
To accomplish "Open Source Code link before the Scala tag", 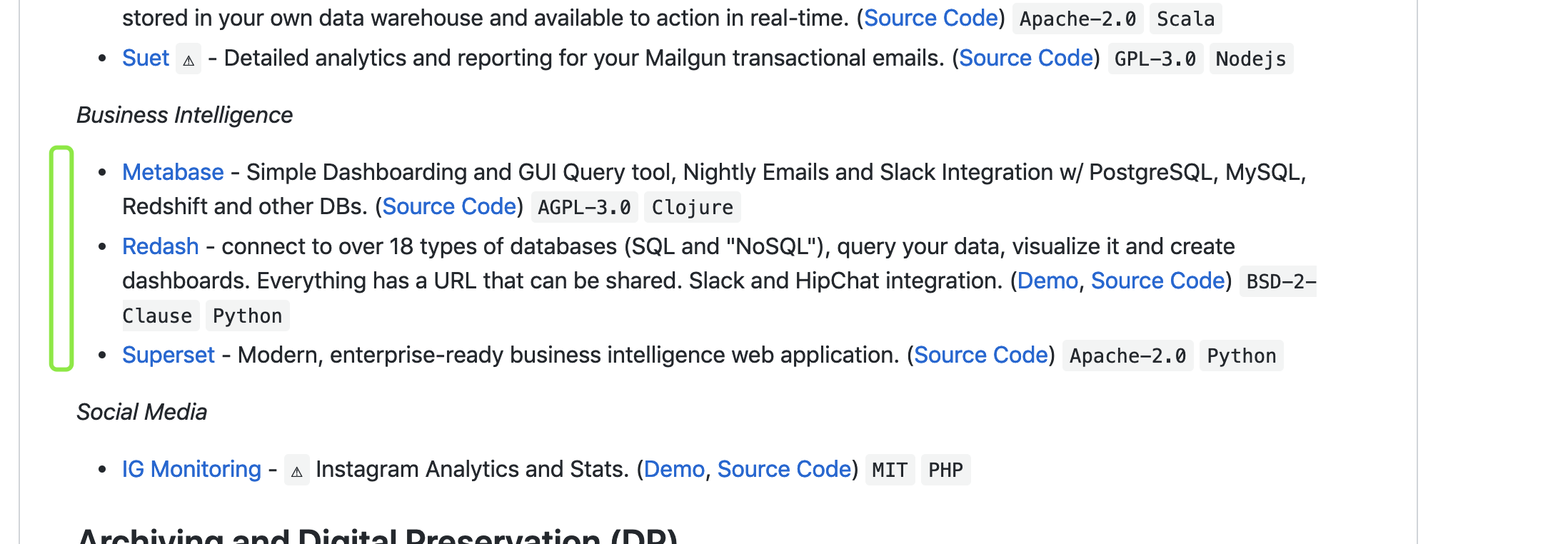I will tap(930, 18).
